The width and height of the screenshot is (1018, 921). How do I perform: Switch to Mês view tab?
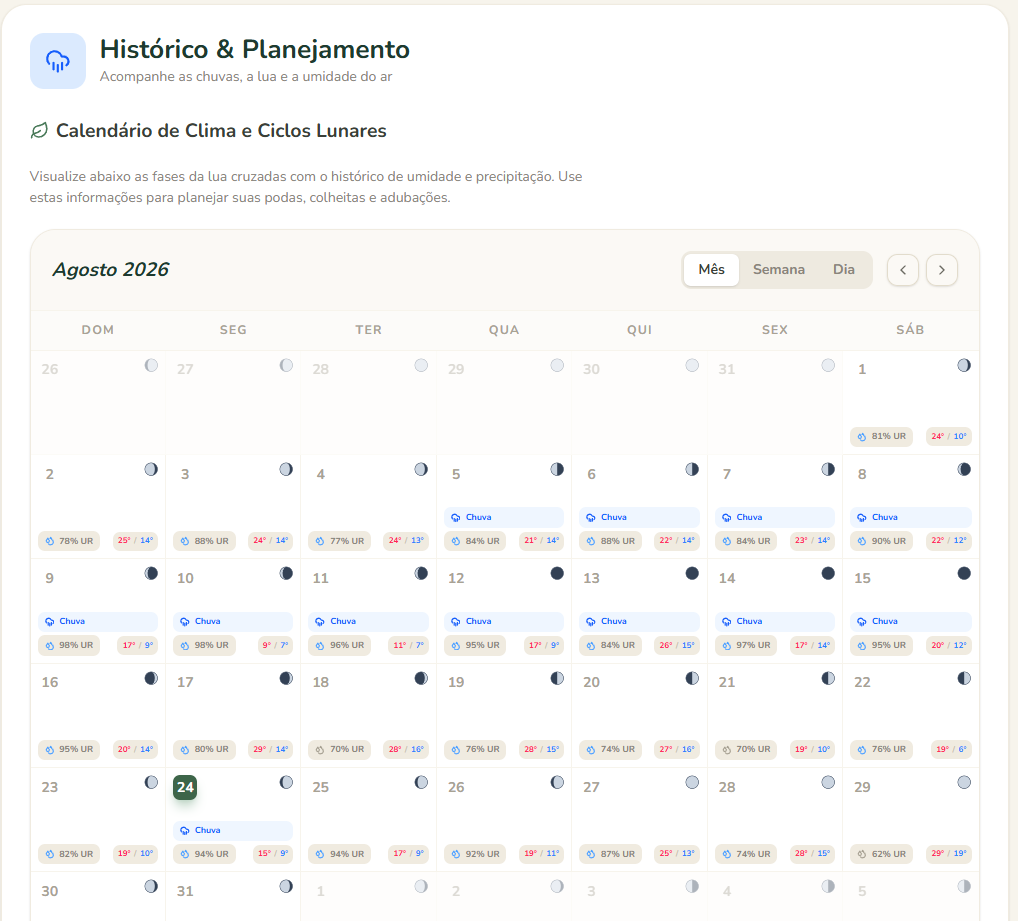coord(712,269)
